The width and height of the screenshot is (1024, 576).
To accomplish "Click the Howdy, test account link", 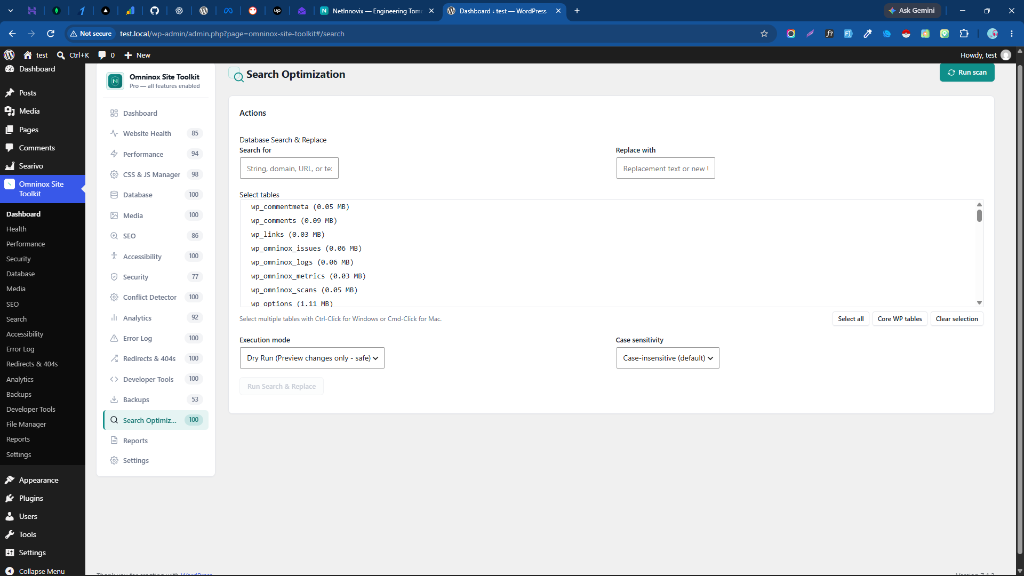I will click(x=985, y=55).
